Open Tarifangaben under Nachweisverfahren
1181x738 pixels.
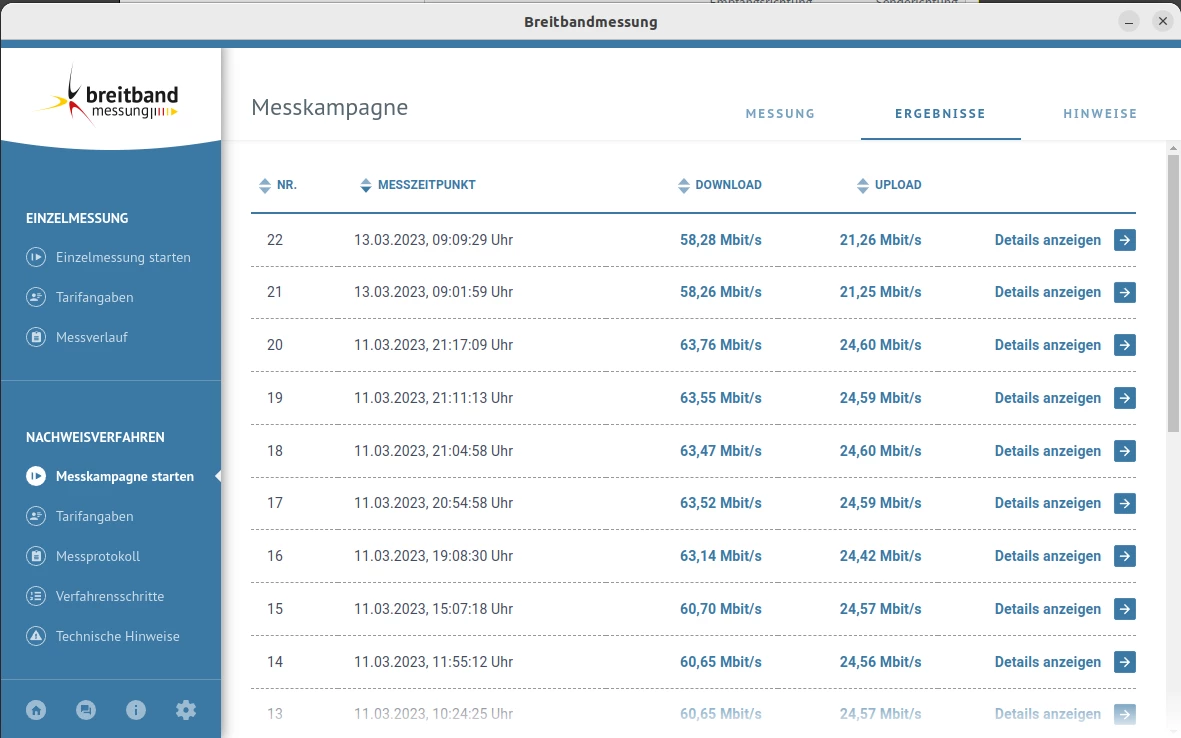tap(94, 516)
